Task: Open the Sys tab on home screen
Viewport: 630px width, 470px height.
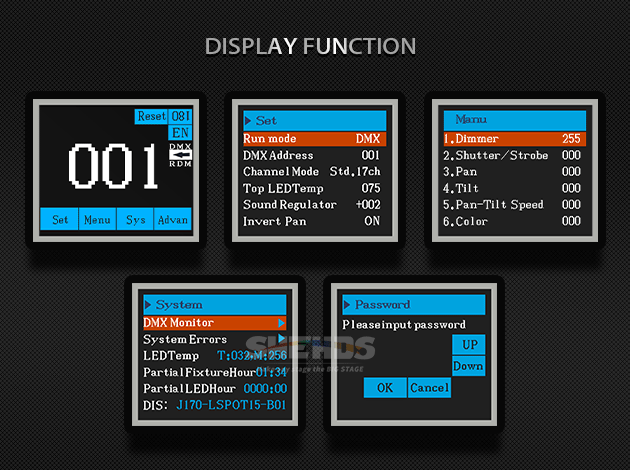Action: 135,220
